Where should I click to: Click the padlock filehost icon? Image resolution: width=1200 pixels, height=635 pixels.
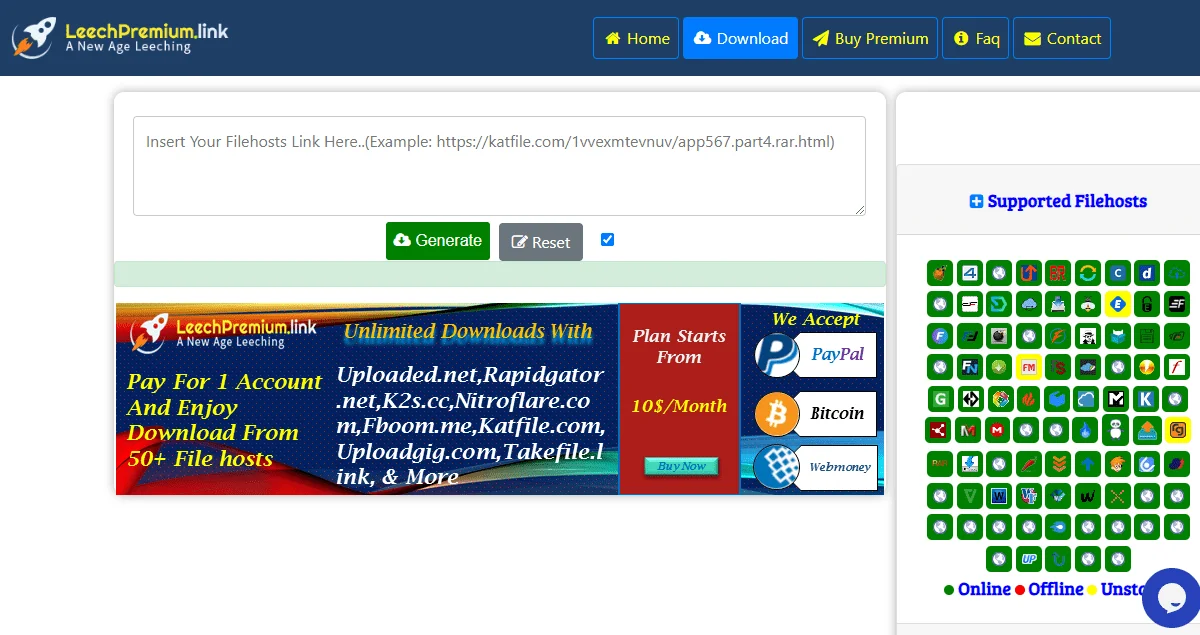[1147, 304]
